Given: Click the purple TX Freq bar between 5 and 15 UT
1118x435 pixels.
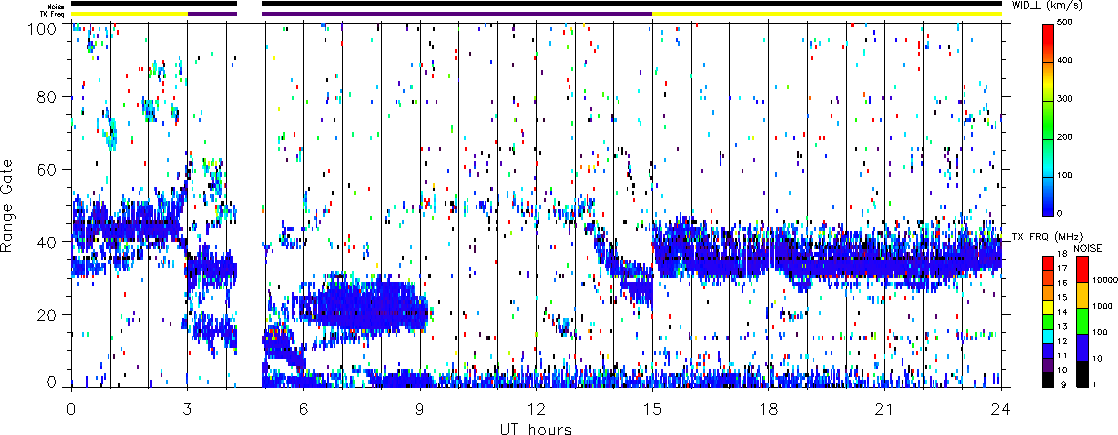Looking at the screenshot, I should pos(457,14).
